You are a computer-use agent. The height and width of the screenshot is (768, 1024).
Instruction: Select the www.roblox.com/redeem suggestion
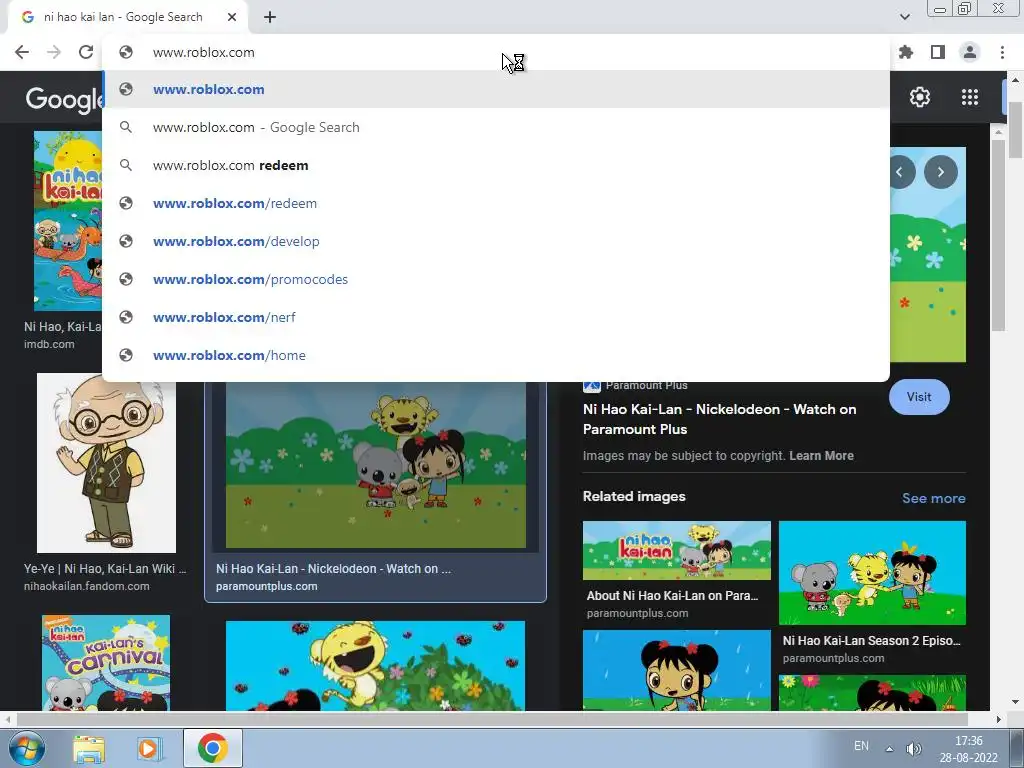click(496, 203)
